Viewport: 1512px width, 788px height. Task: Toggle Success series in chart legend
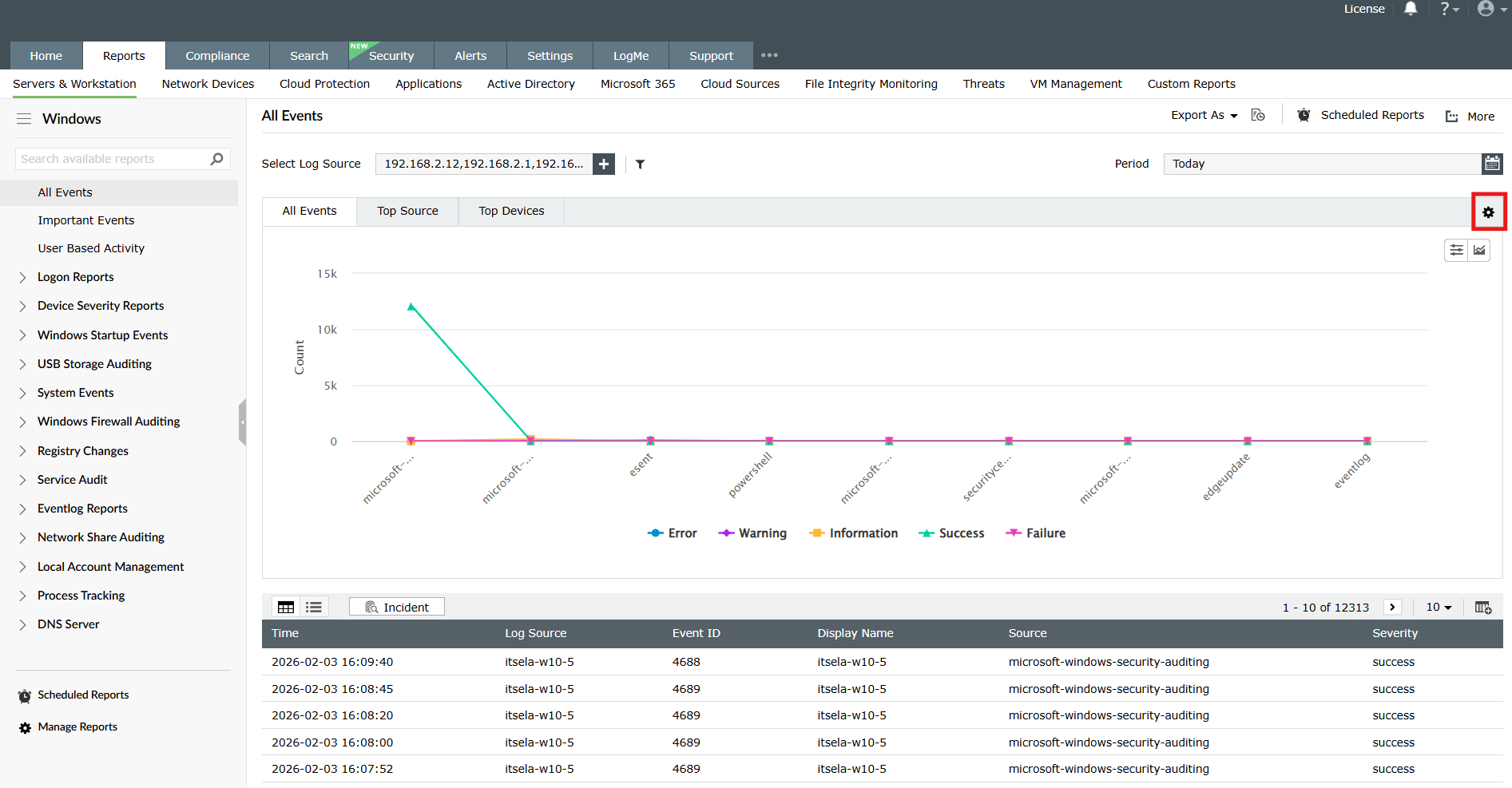[951, 533]
